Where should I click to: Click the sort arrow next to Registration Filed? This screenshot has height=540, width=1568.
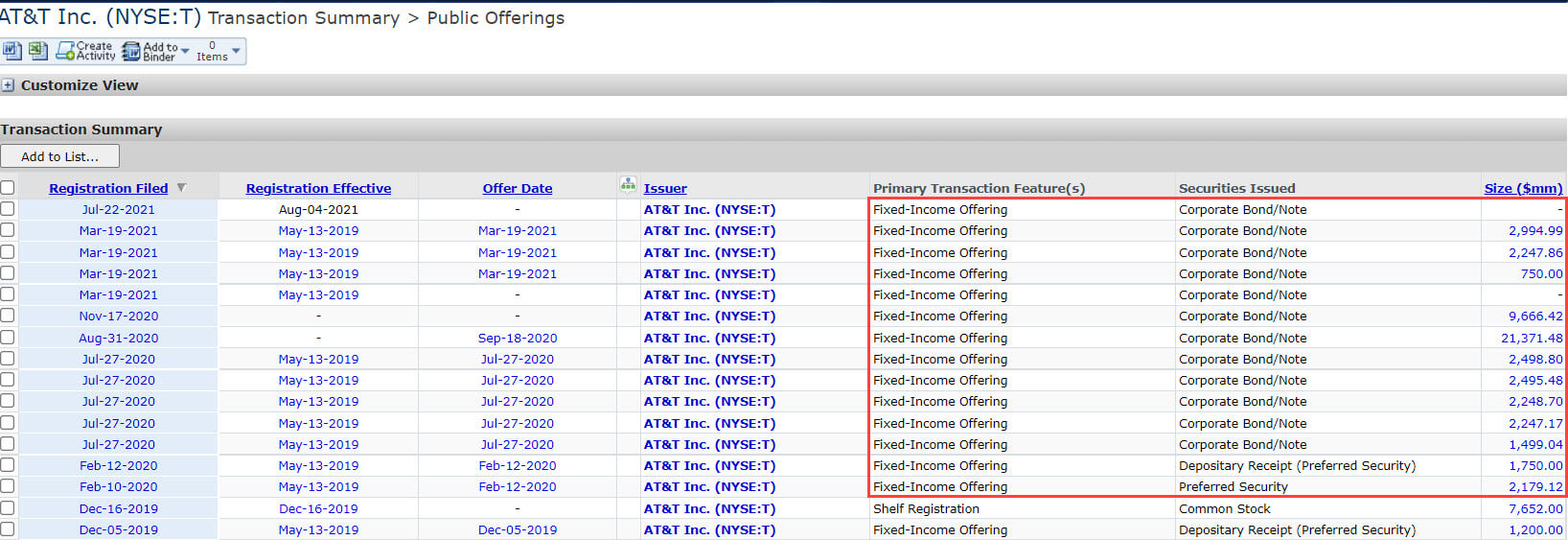(x=181, y=188)
